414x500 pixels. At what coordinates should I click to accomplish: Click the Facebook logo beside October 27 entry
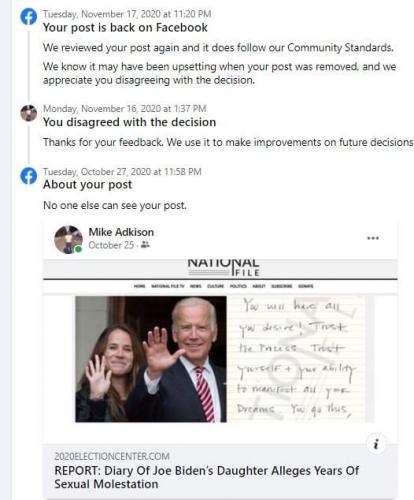29,176
